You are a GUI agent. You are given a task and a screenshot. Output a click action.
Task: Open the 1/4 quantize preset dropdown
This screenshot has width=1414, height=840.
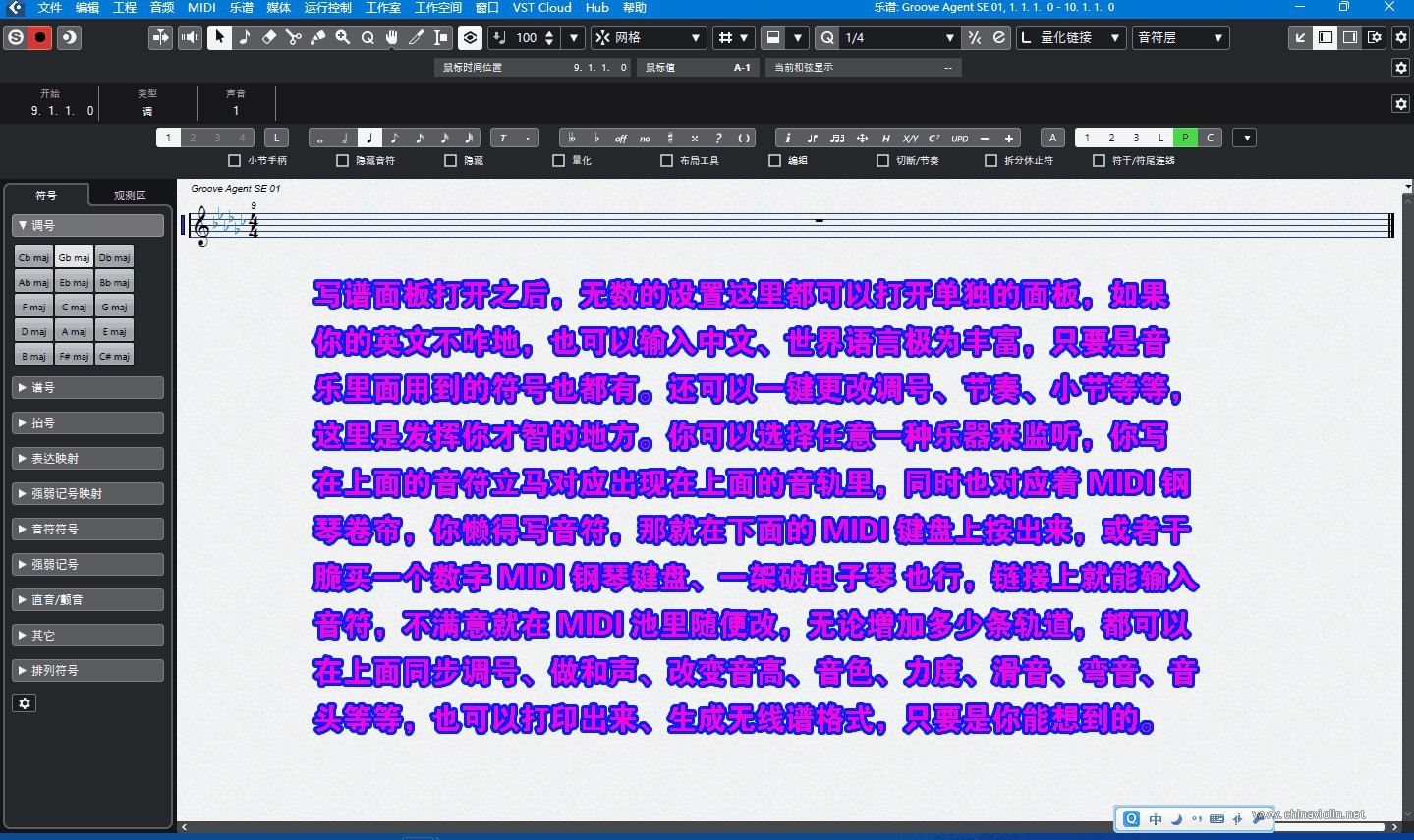[899, 37]
